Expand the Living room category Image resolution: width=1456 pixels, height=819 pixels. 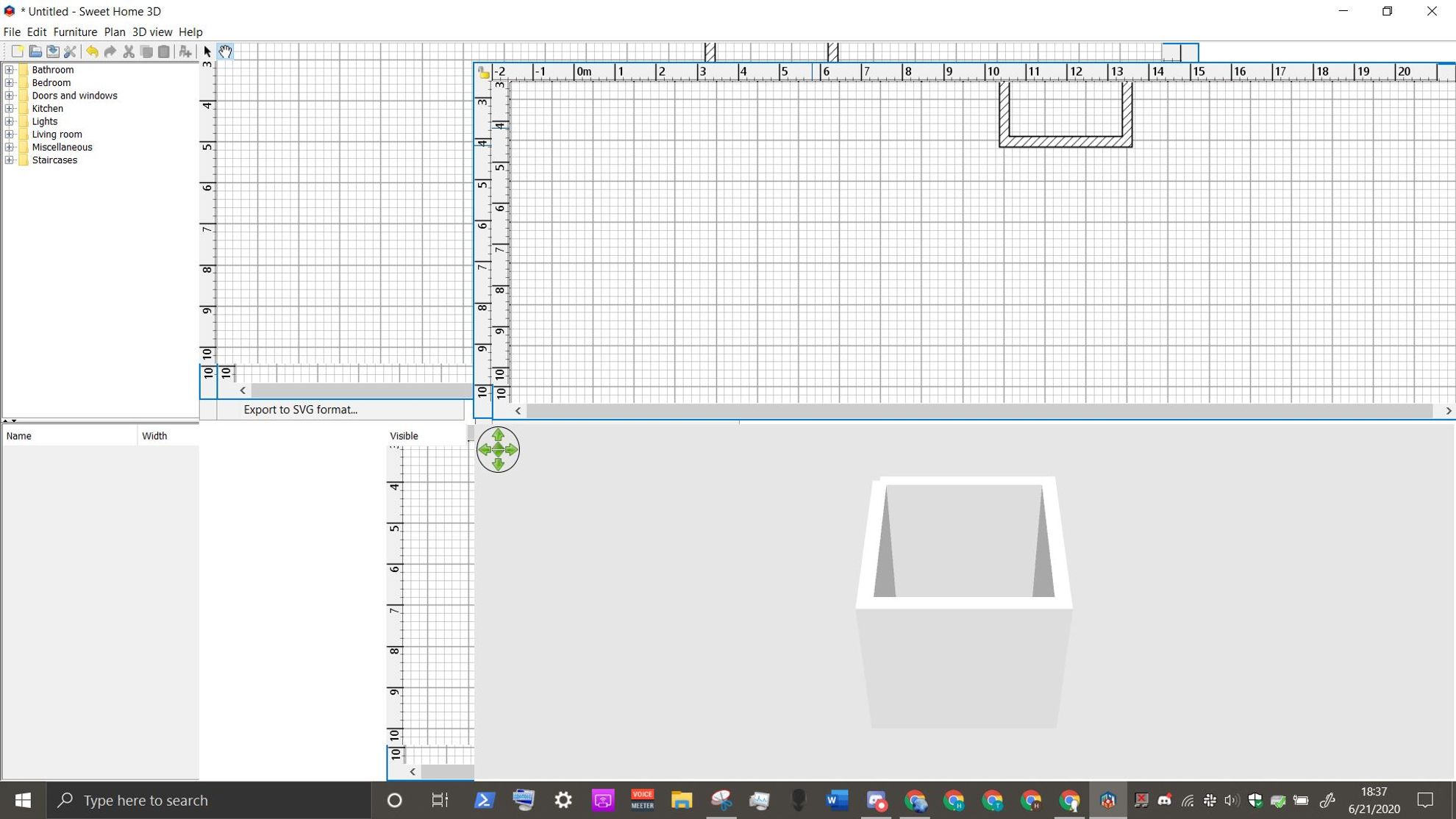pos(10,134)
